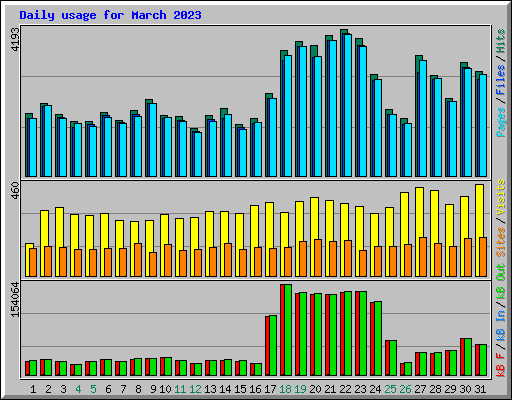Click the green kB bar for day 18
The width and height of the screenshot is (512, 400).
pyautogui.click(x=288, y=330)
